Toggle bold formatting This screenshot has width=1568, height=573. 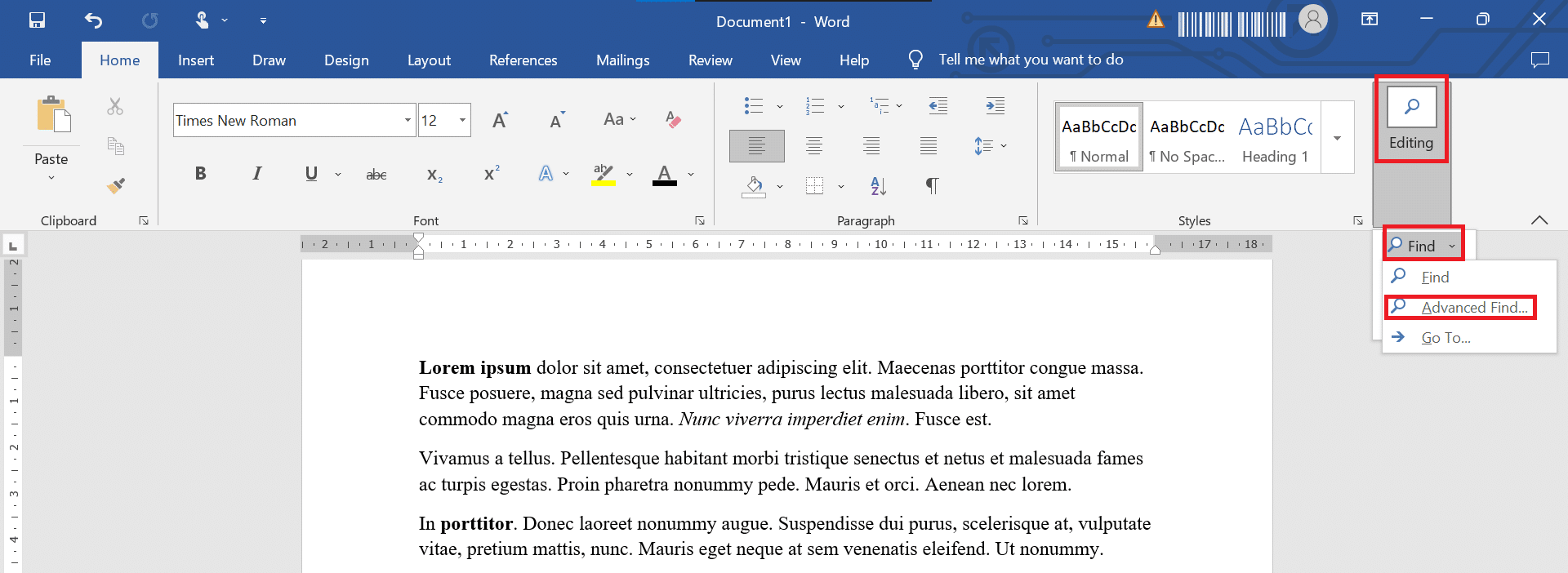pos(200,173)
